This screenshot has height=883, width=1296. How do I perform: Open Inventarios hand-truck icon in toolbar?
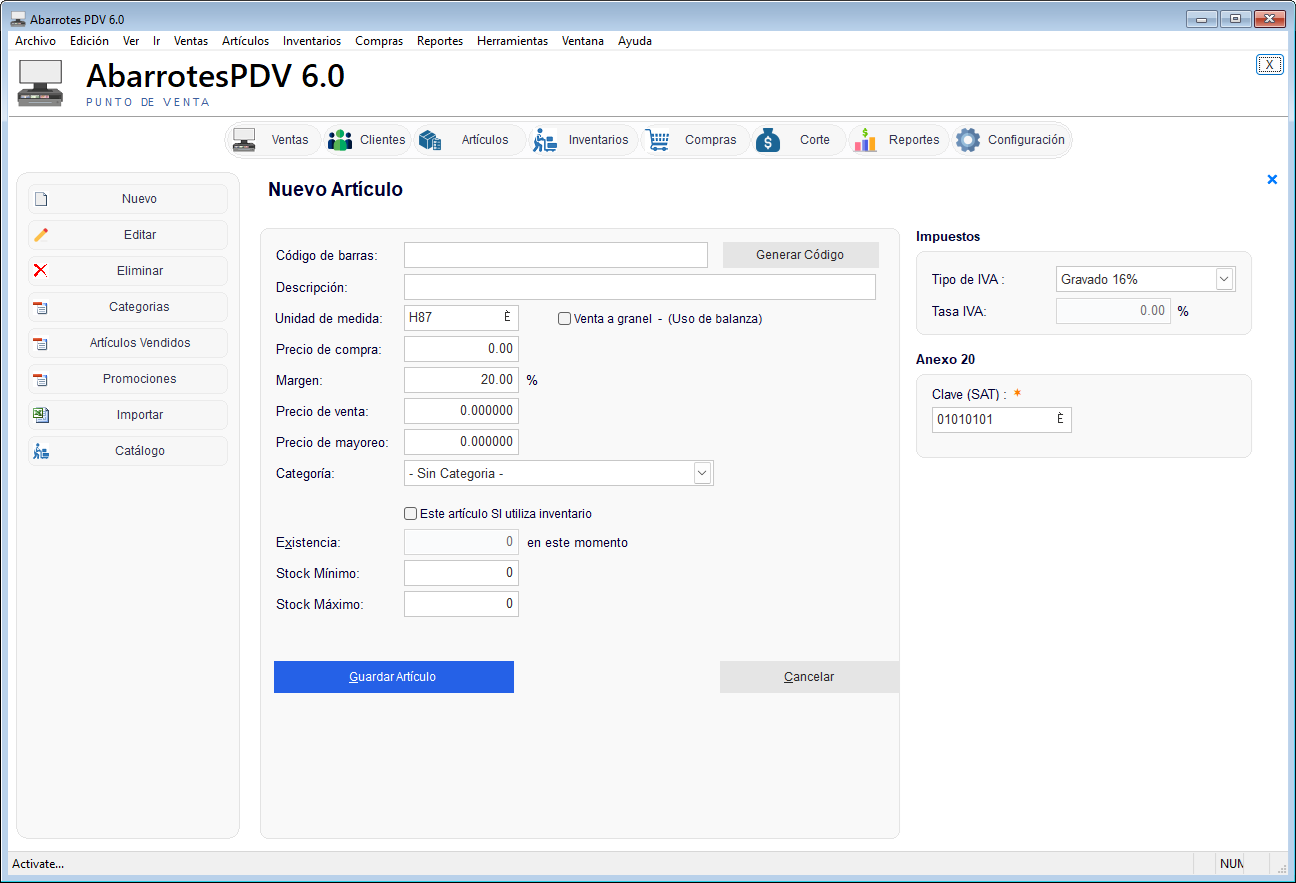[x=544, y=140]
